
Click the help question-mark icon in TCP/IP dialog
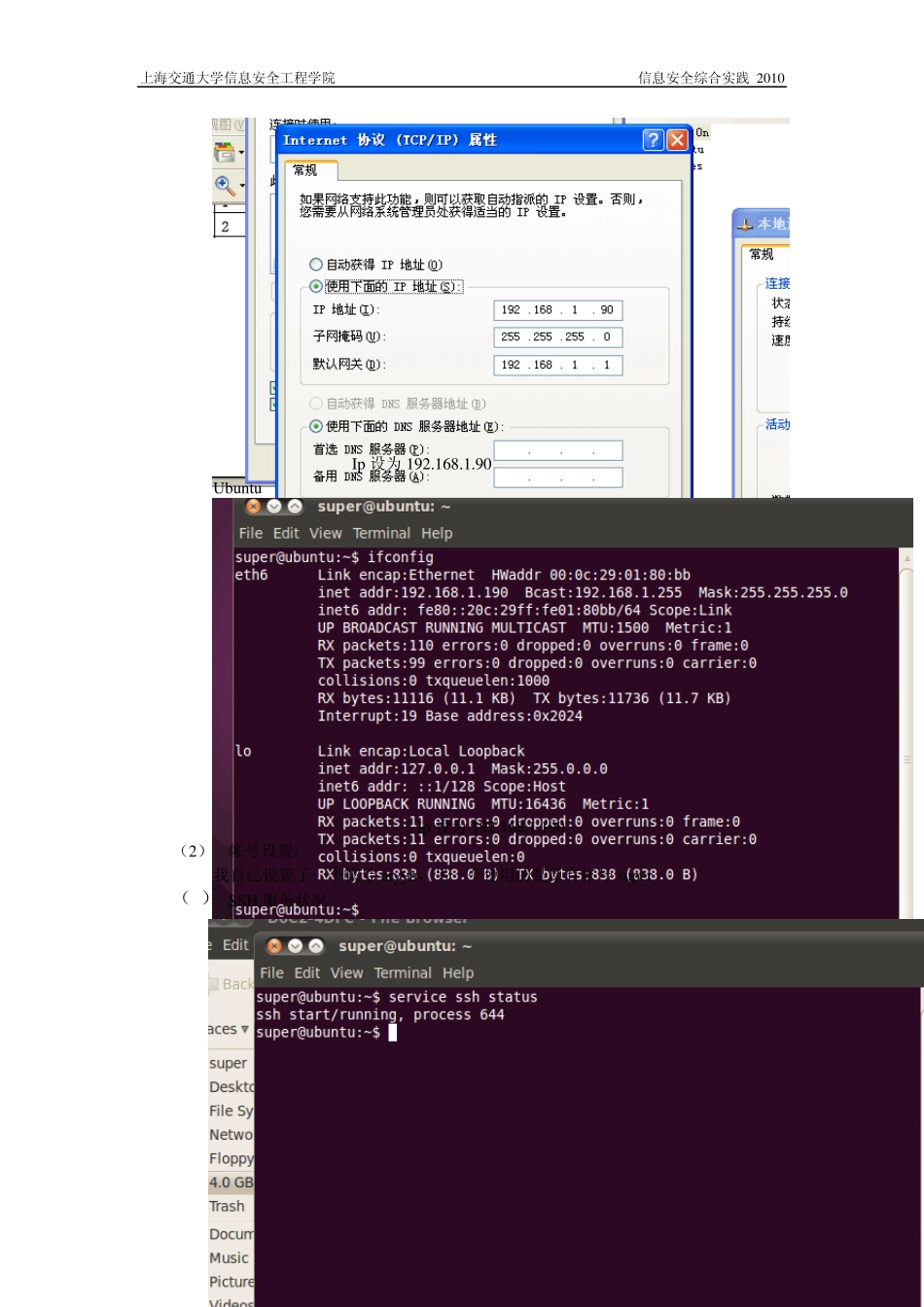(x=654, y=140)
